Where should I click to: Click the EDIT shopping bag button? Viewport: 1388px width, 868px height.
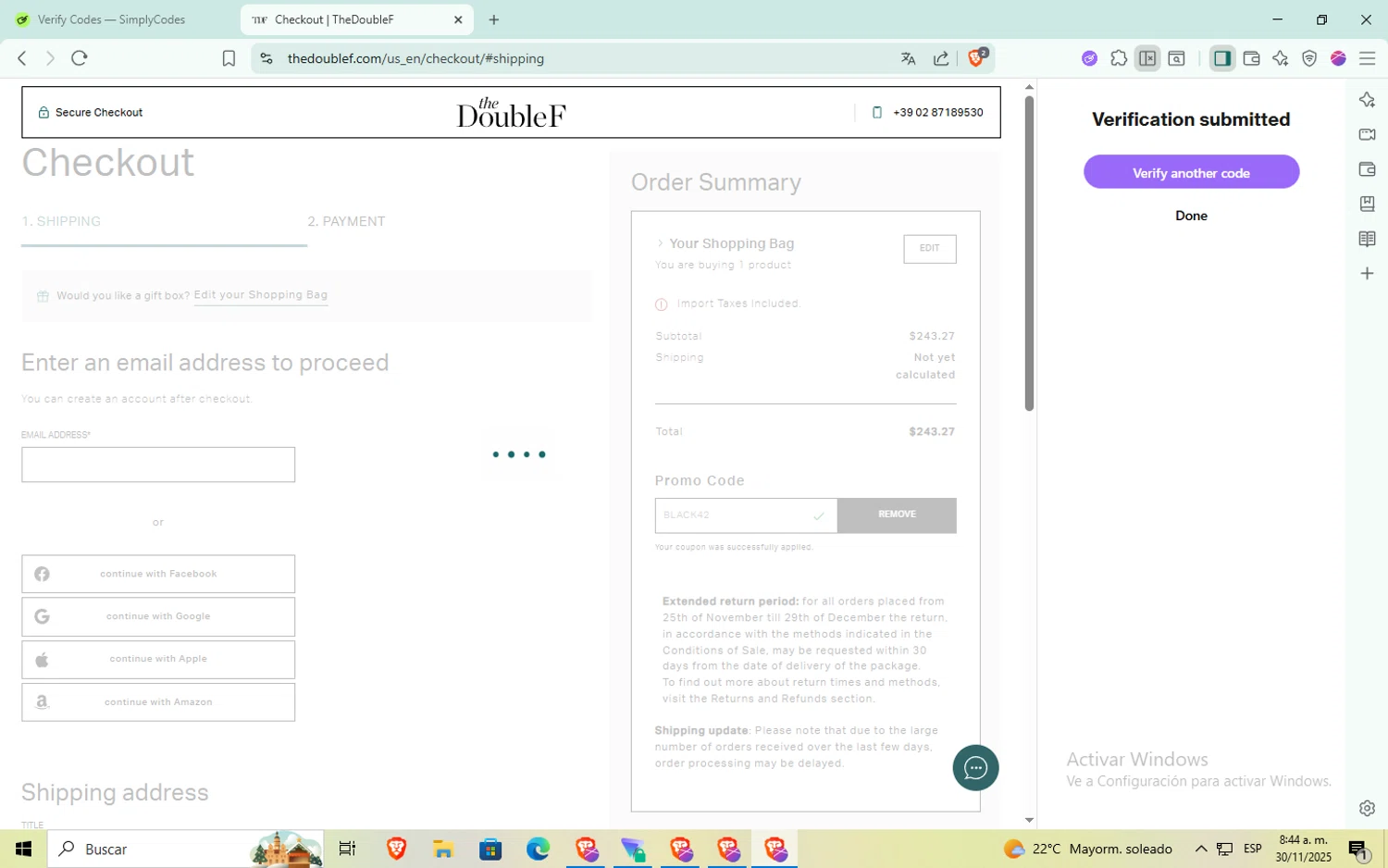[929, 248]
